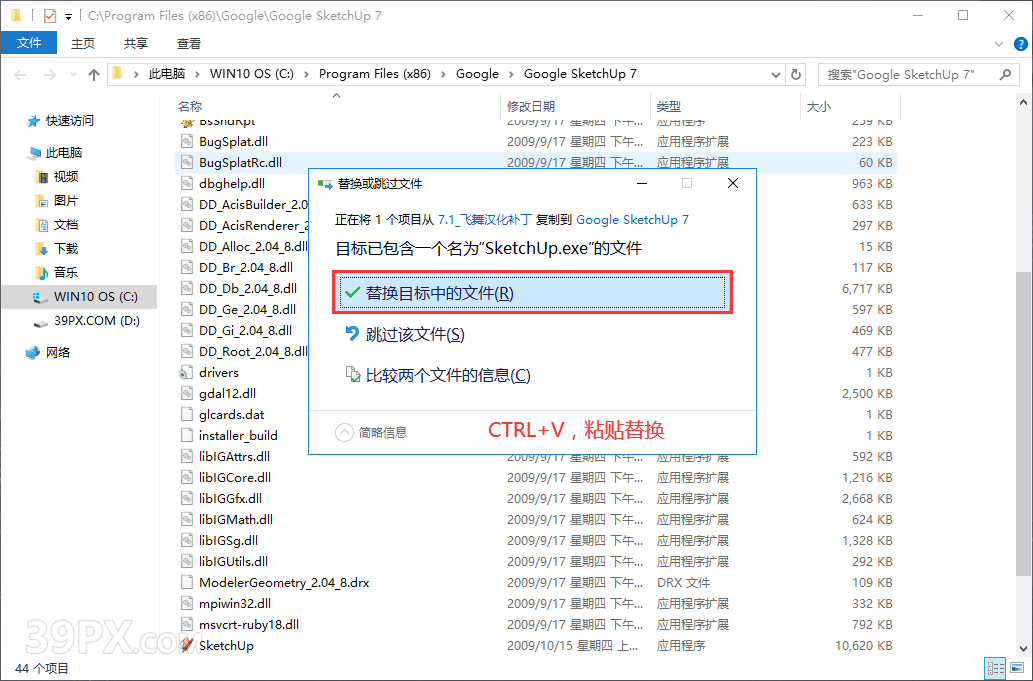
Task: Click the refresh icon next to address bar
Action: (797, 73)
